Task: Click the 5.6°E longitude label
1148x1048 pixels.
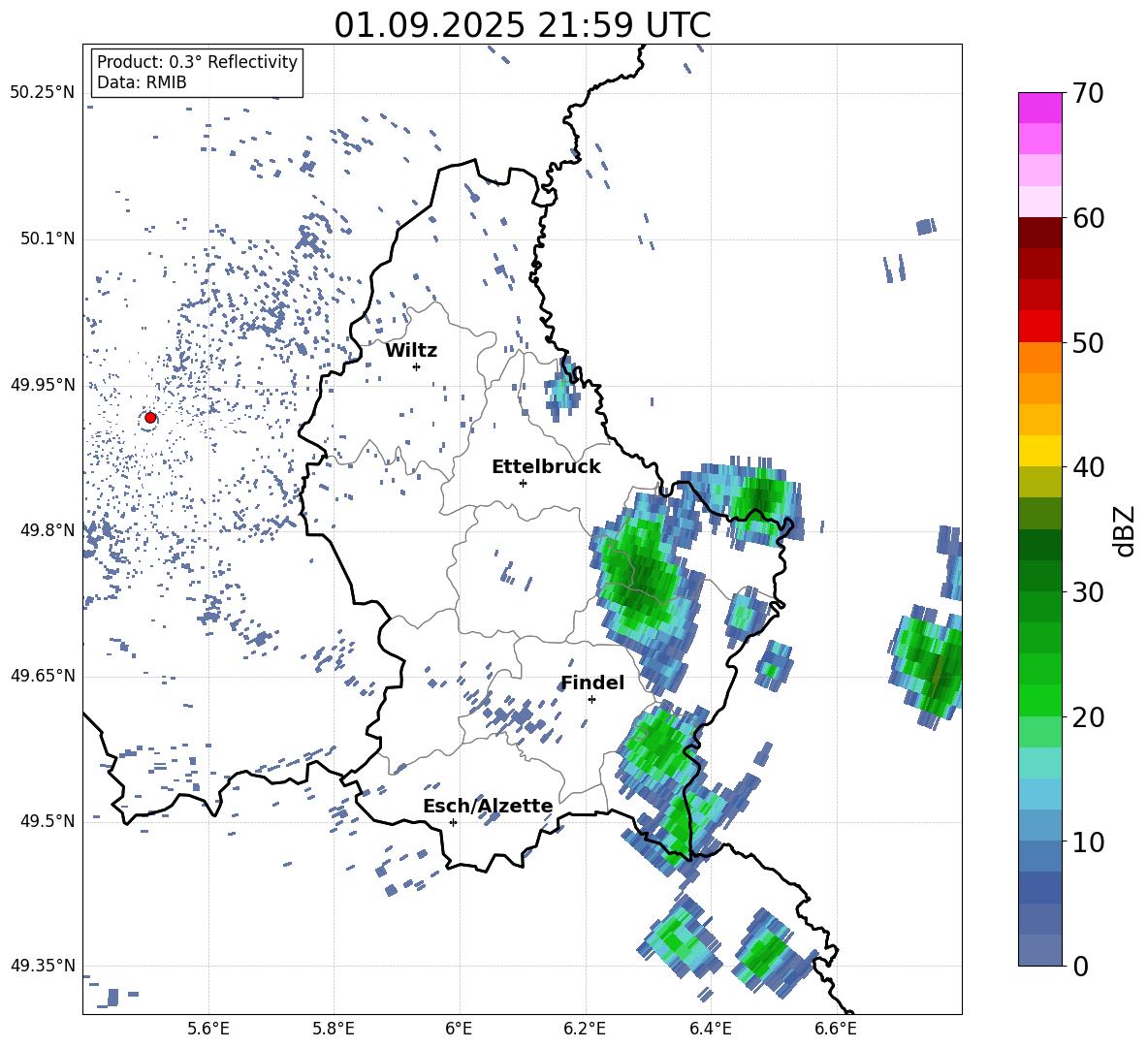Action: click(208, 1029)
